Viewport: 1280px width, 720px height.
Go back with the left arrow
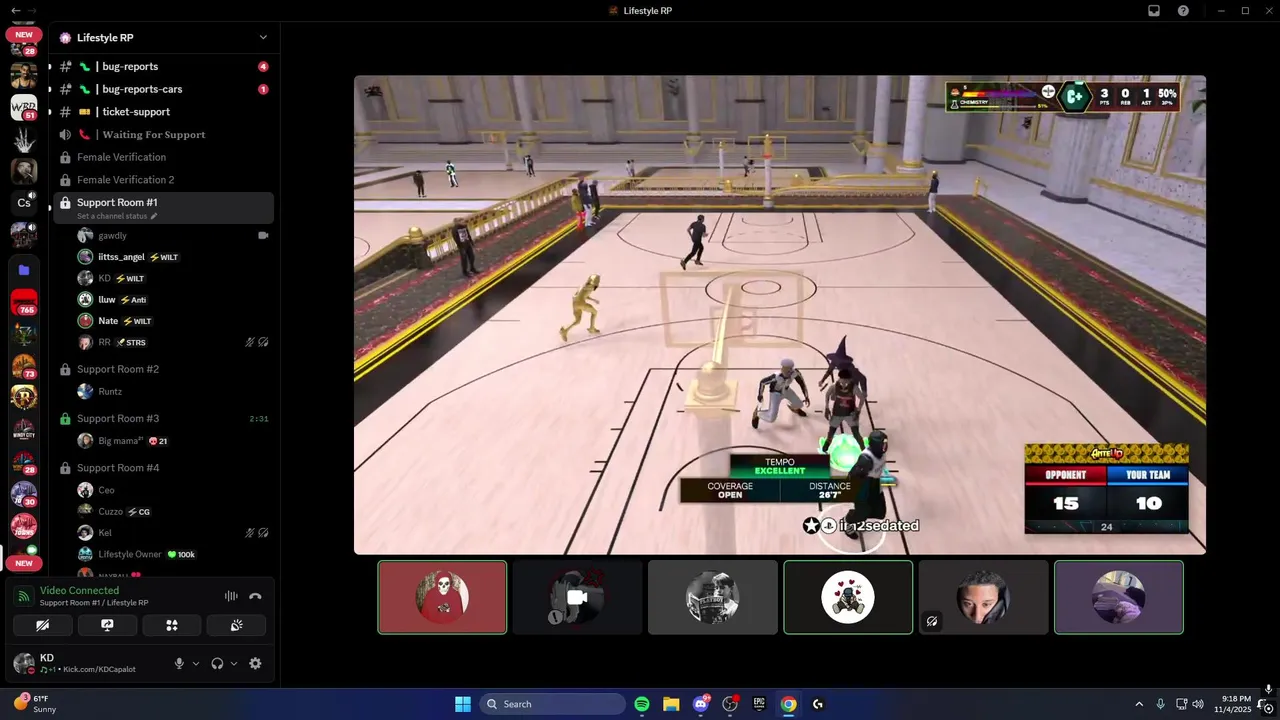(x=15, y=10)
